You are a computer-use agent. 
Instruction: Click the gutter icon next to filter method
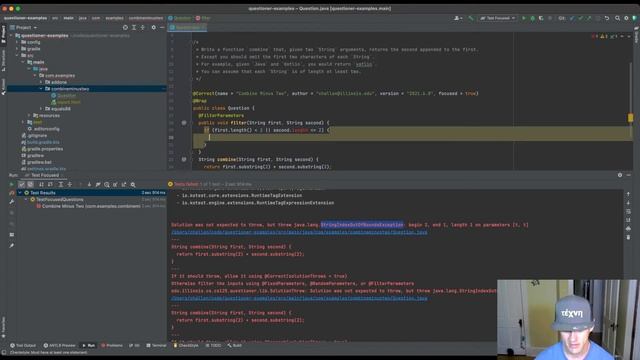184,122
